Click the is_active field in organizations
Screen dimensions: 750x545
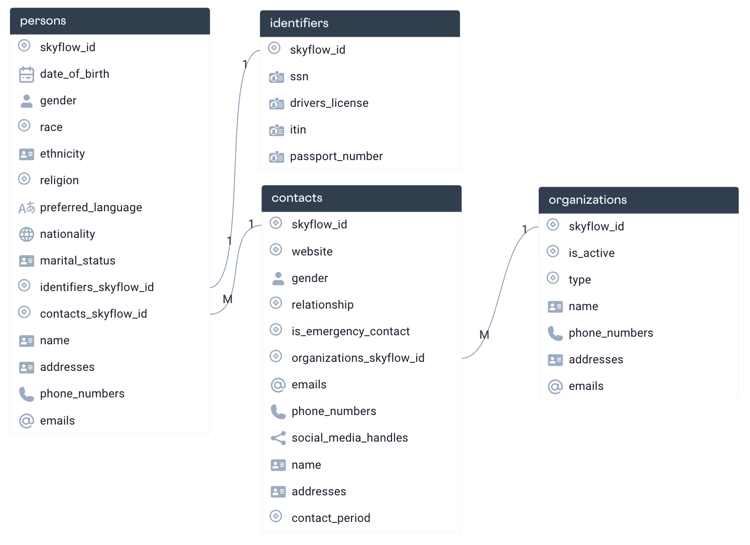click(639, 253)
